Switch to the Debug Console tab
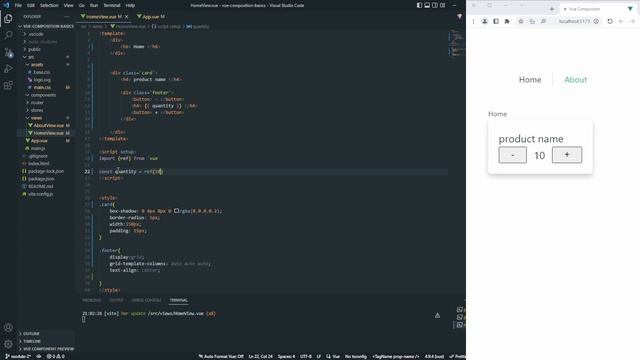 tap(146, 300)
